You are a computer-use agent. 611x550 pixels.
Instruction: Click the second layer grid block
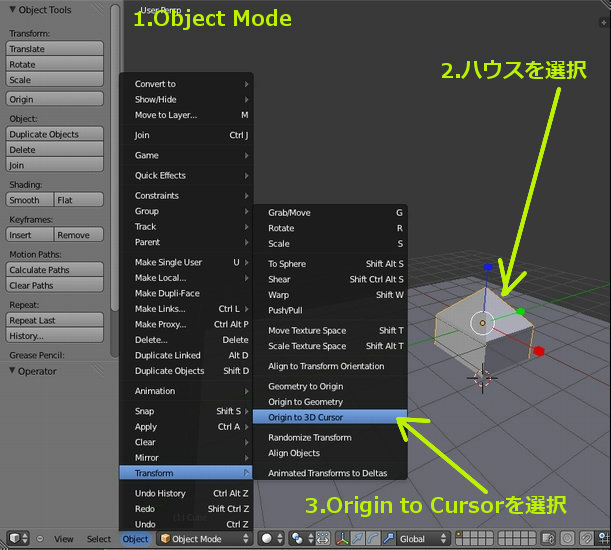(x=516, y=538)
